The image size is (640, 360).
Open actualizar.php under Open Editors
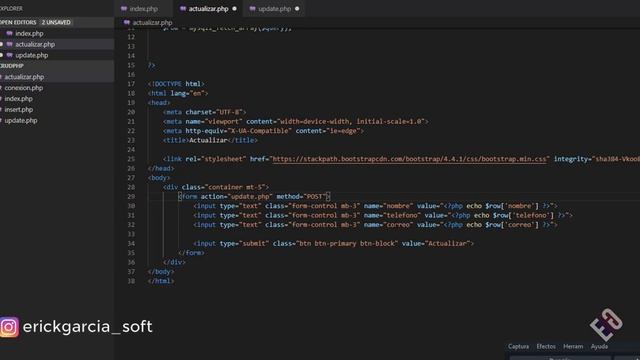(x=35, y=44)
